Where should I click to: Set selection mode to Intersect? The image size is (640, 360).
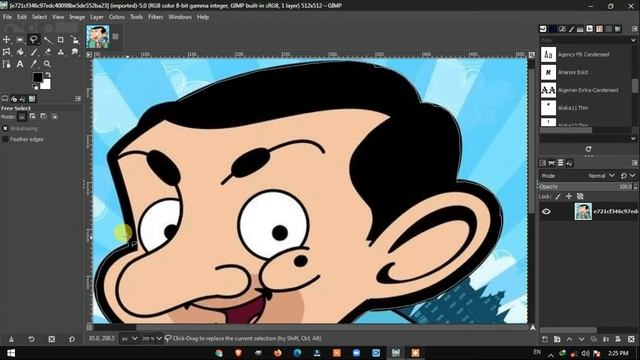(54, 117)
